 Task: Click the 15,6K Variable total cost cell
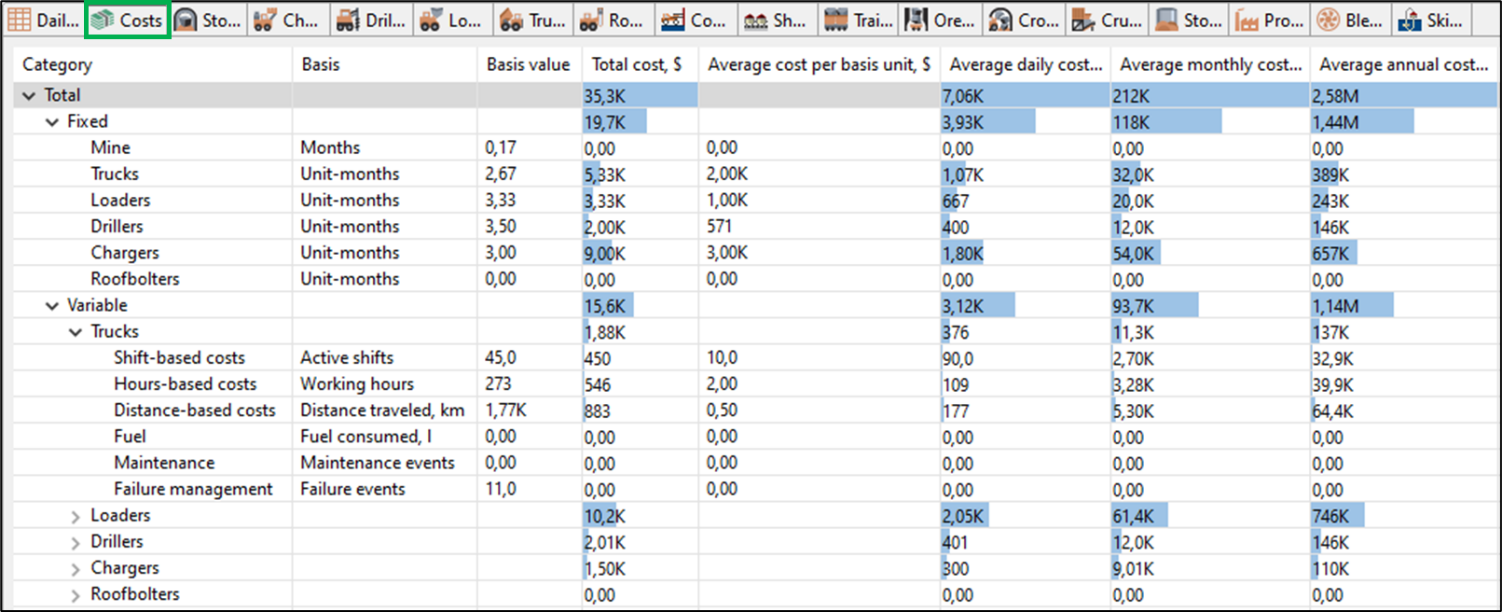coord(640,306)
